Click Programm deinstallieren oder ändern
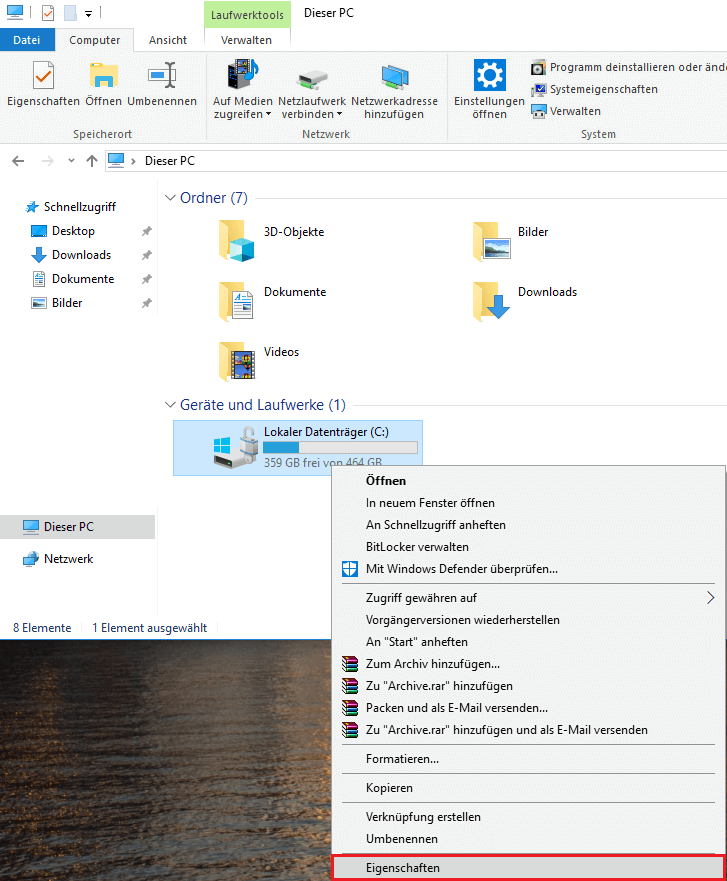Screen dimensions: 727x881 (628, 67)
